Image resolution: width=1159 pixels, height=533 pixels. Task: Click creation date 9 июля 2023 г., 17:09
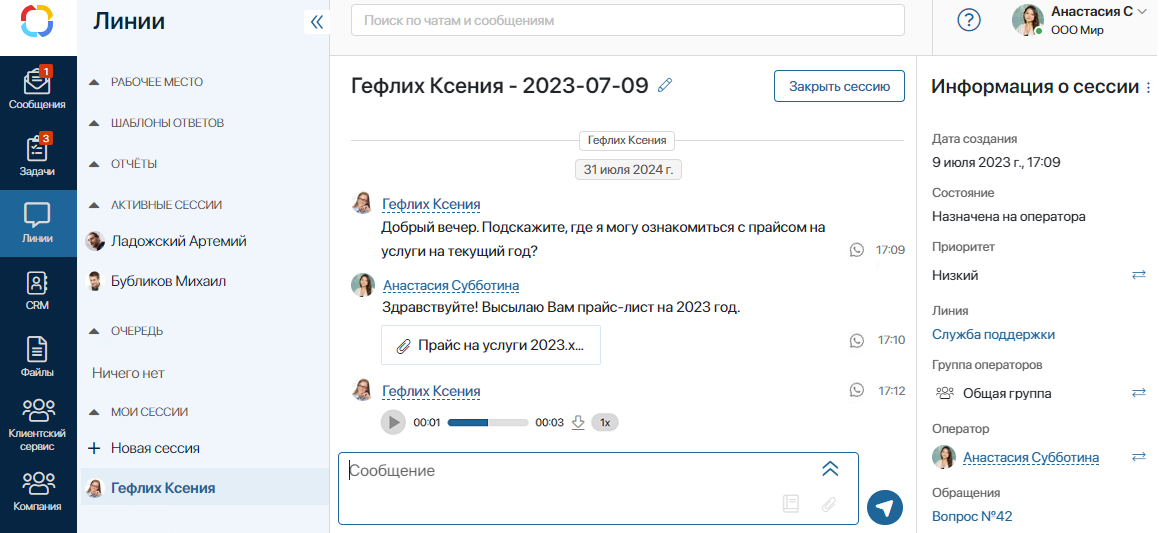[x=996, y=162]
